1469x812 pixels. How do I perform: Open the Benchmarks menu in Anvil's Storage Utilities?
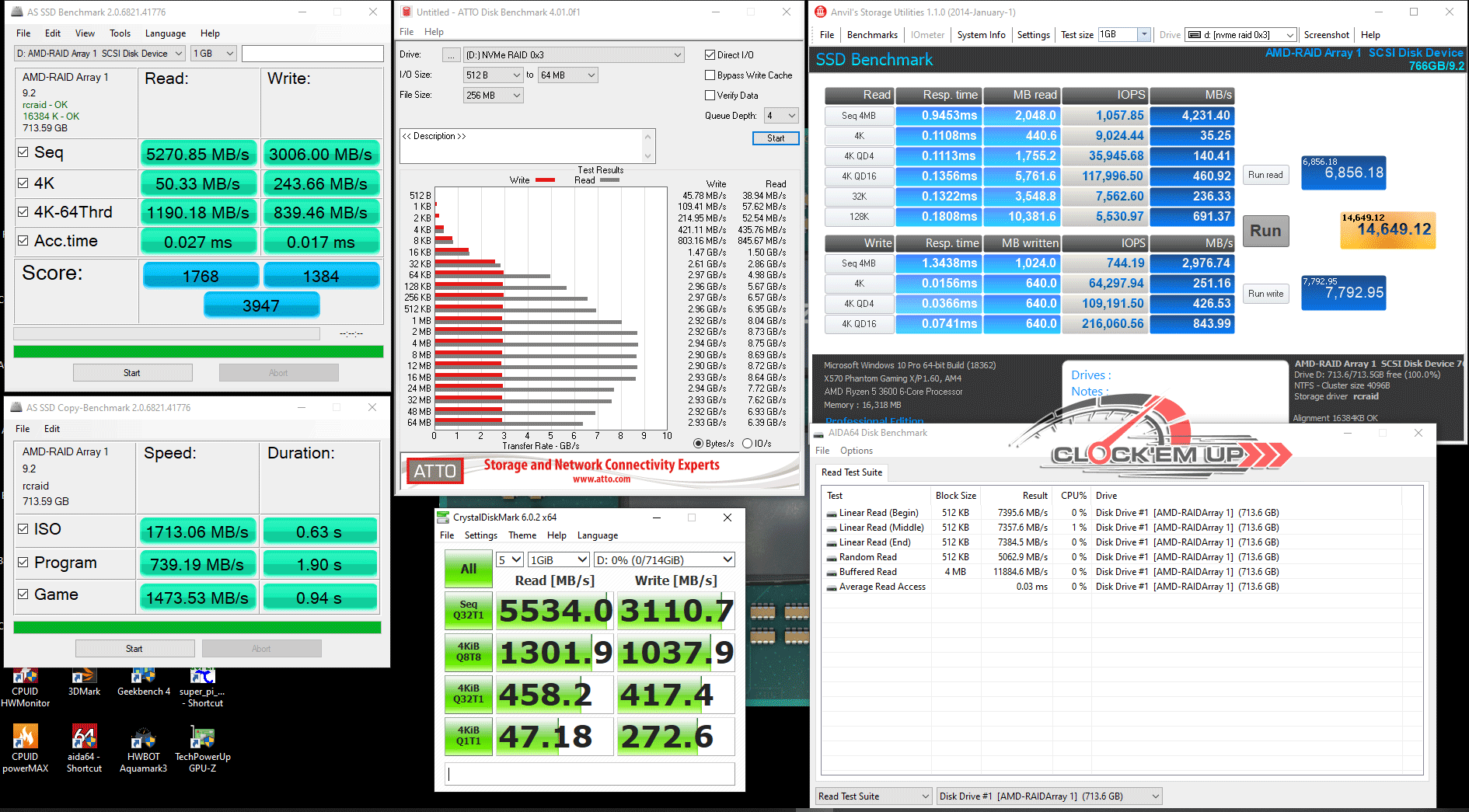pos(872,35)
